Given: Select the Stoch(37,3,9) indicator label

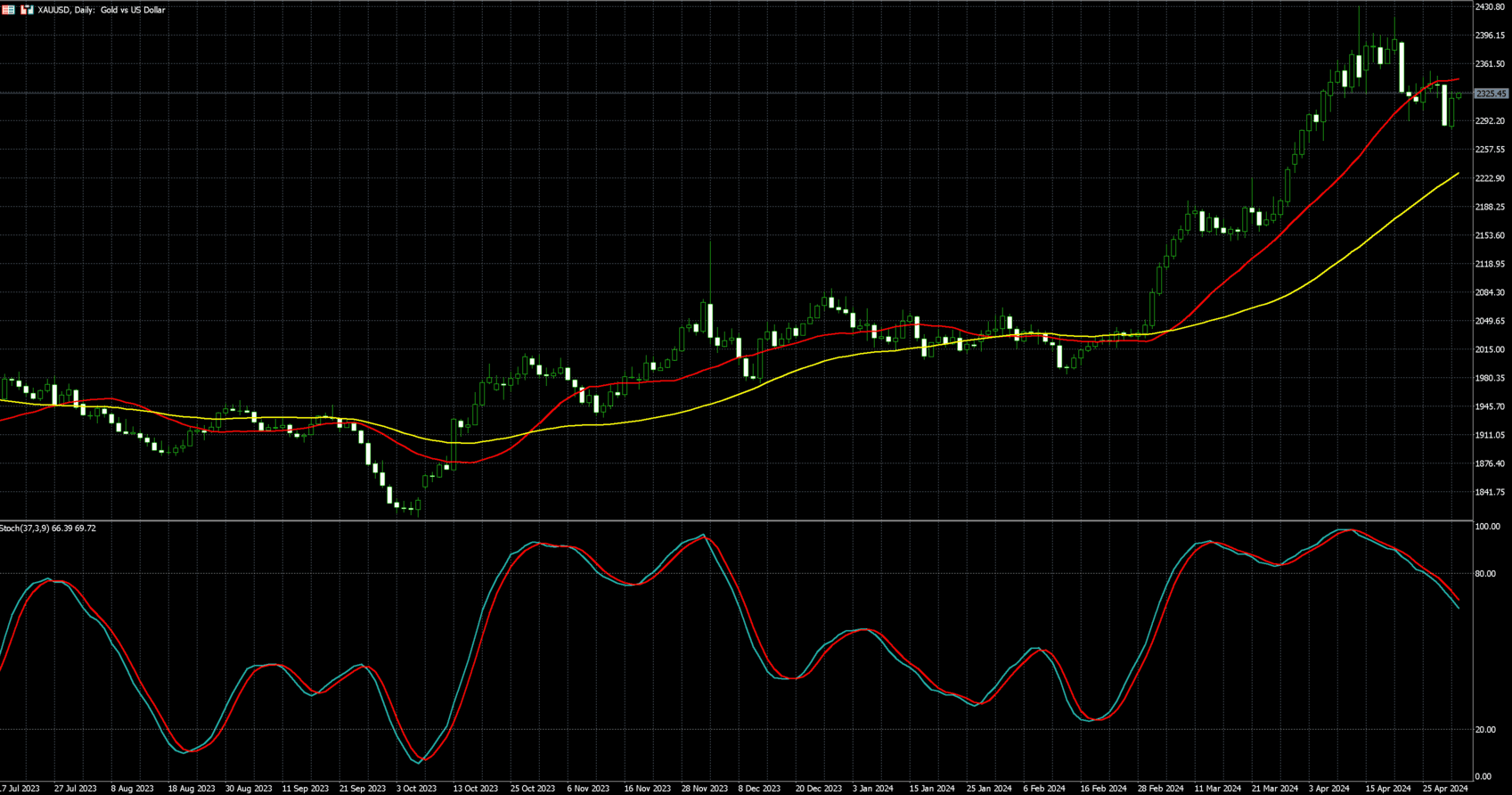Looking at the screenshot, I should [48, 529].
